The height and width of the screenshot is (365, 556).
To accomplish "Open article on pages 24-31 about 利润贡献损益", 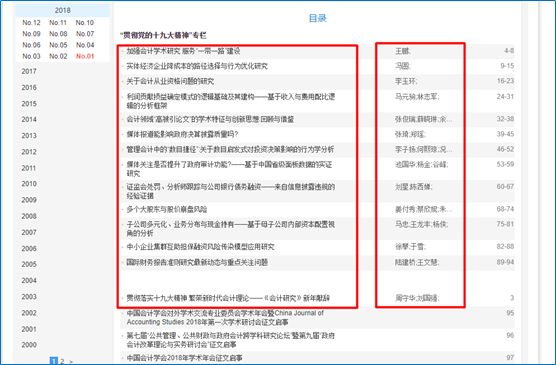I will pos(230,101).
